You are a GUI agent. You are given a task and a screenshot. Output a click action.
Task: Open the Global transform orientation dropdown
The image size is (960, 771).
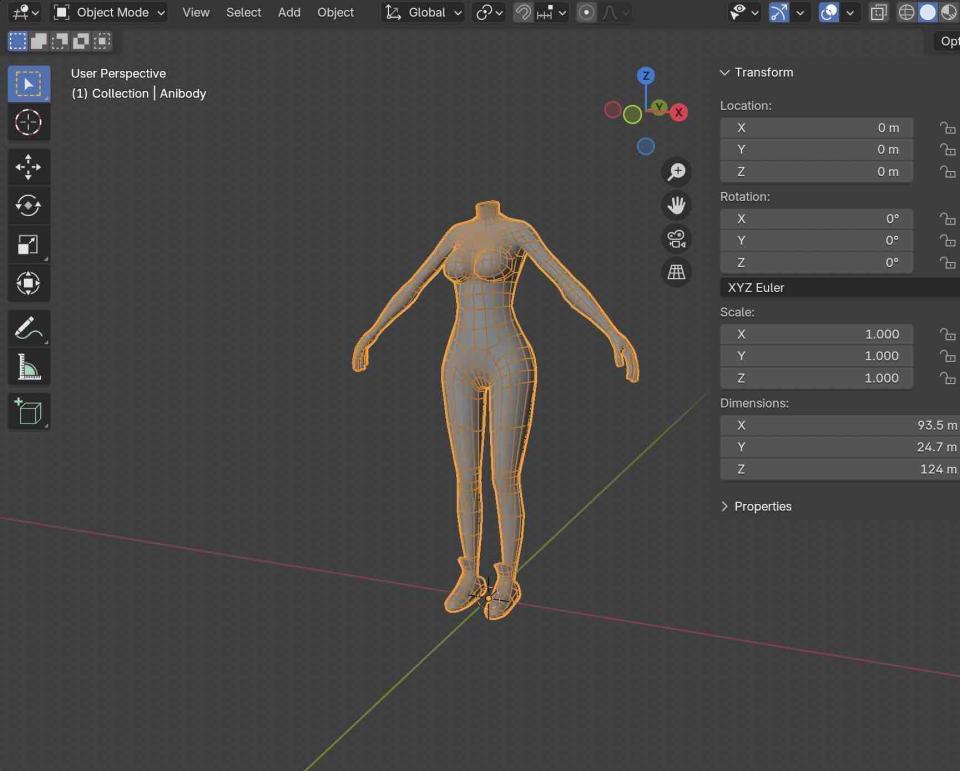[x=425, y=13]
